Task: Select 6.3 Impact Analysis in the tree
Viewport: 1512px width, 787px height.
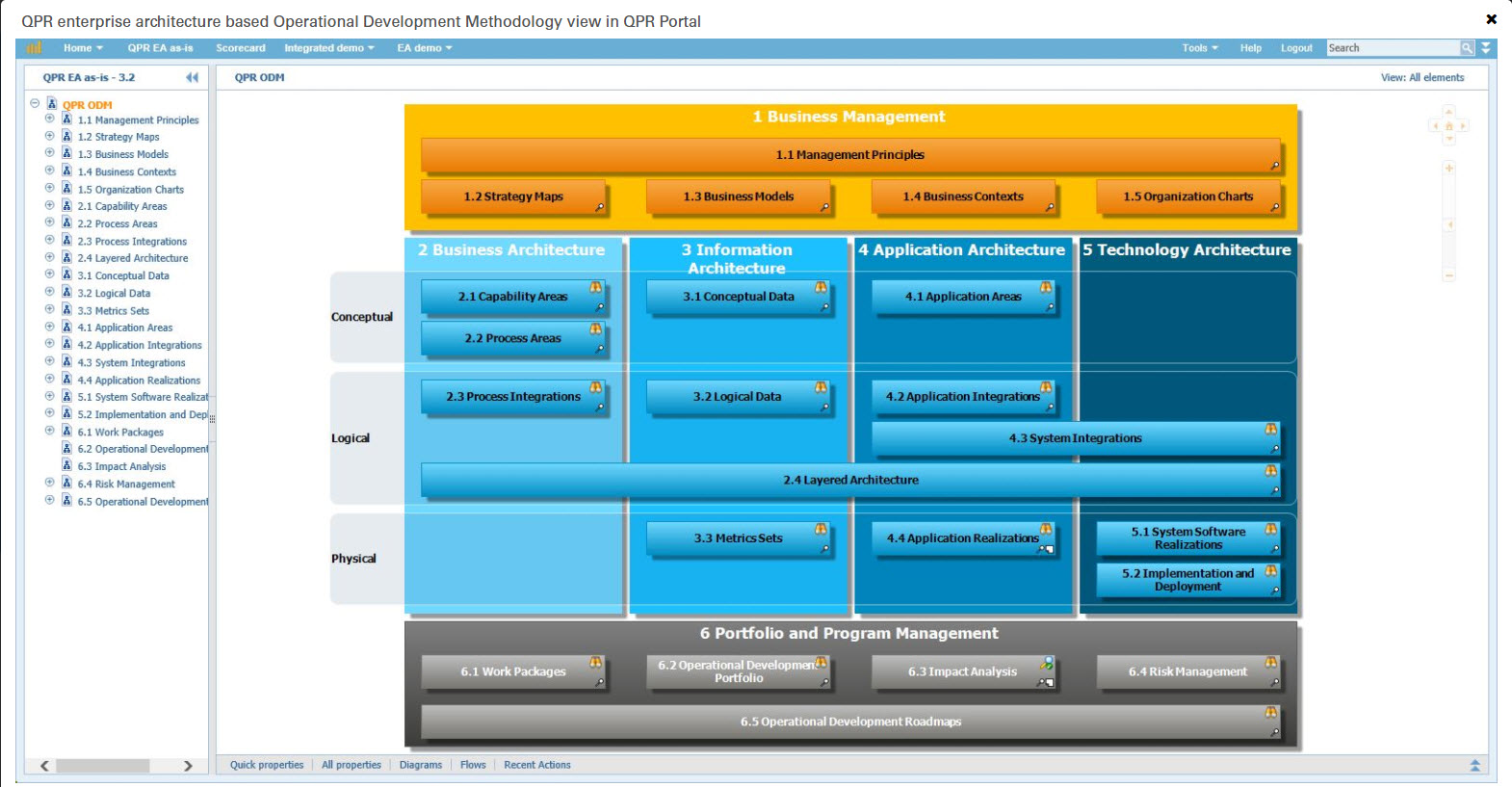Action: point(121,466)
